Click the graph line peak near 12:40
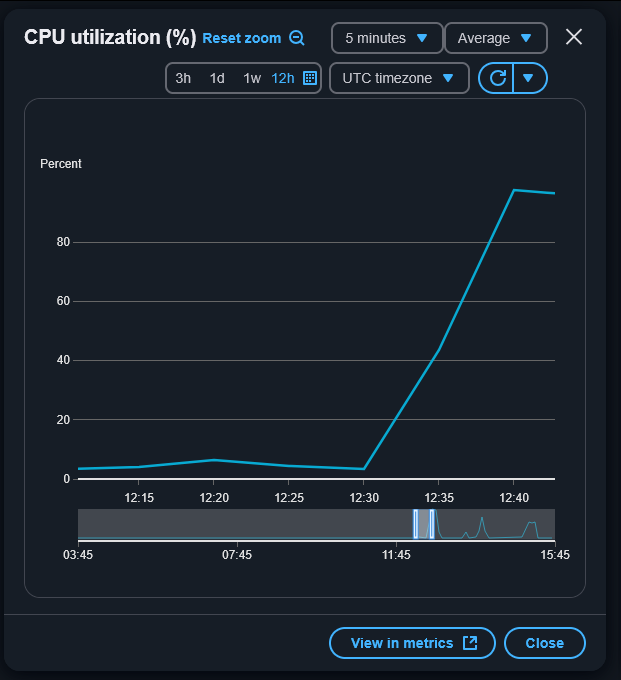Viewport: 621px width, 680px height. (x=514, y=190)
